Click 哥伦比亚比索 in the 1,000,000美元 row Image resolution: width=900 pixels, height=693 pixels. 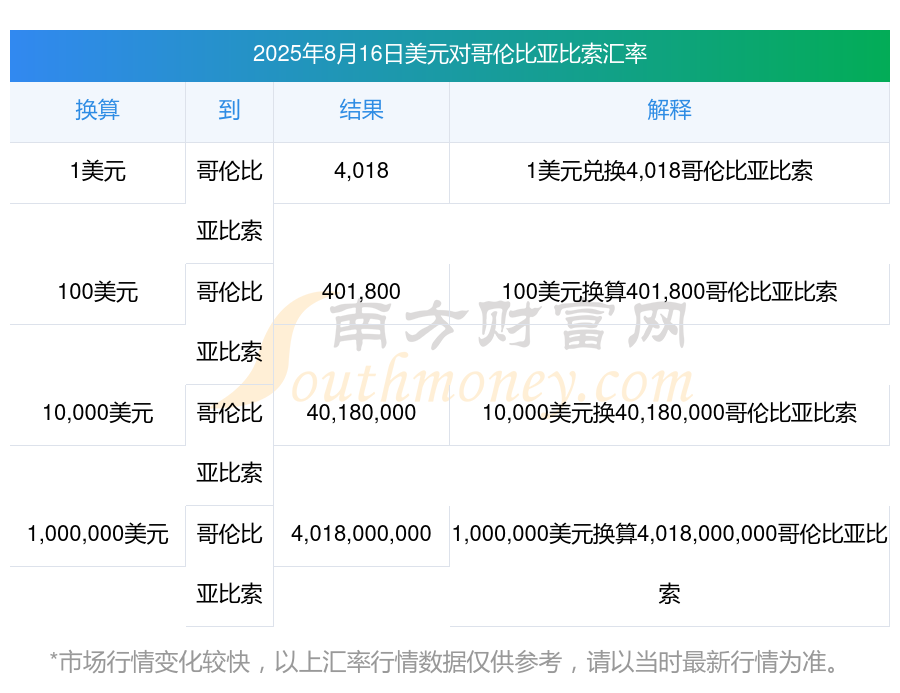(229, 564)
